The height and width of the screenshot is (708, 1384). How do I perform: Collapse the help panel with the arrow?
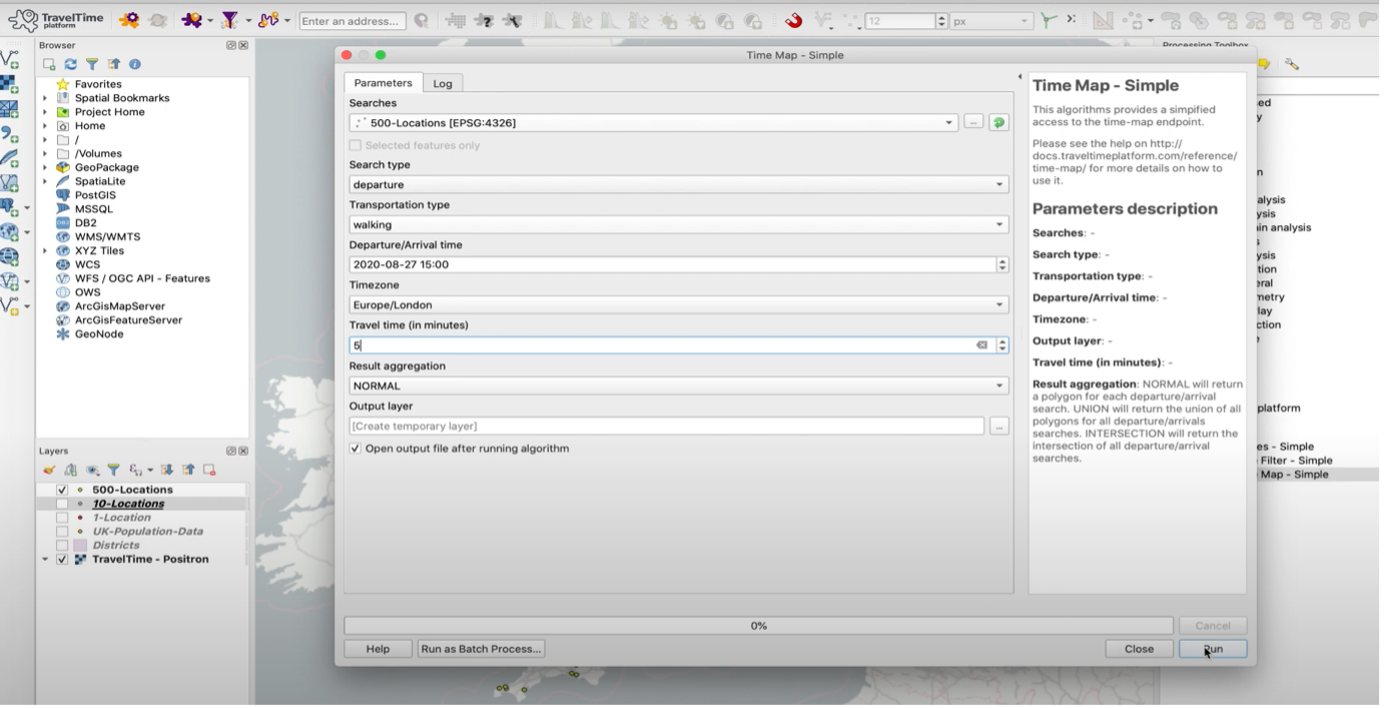pos(1020,77)
